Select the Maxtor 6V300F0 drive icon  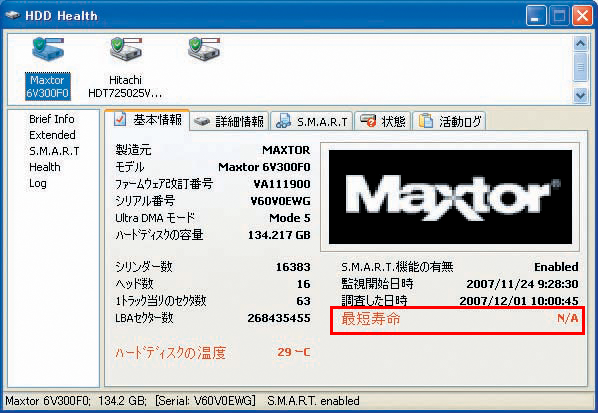tap(48, 50)
